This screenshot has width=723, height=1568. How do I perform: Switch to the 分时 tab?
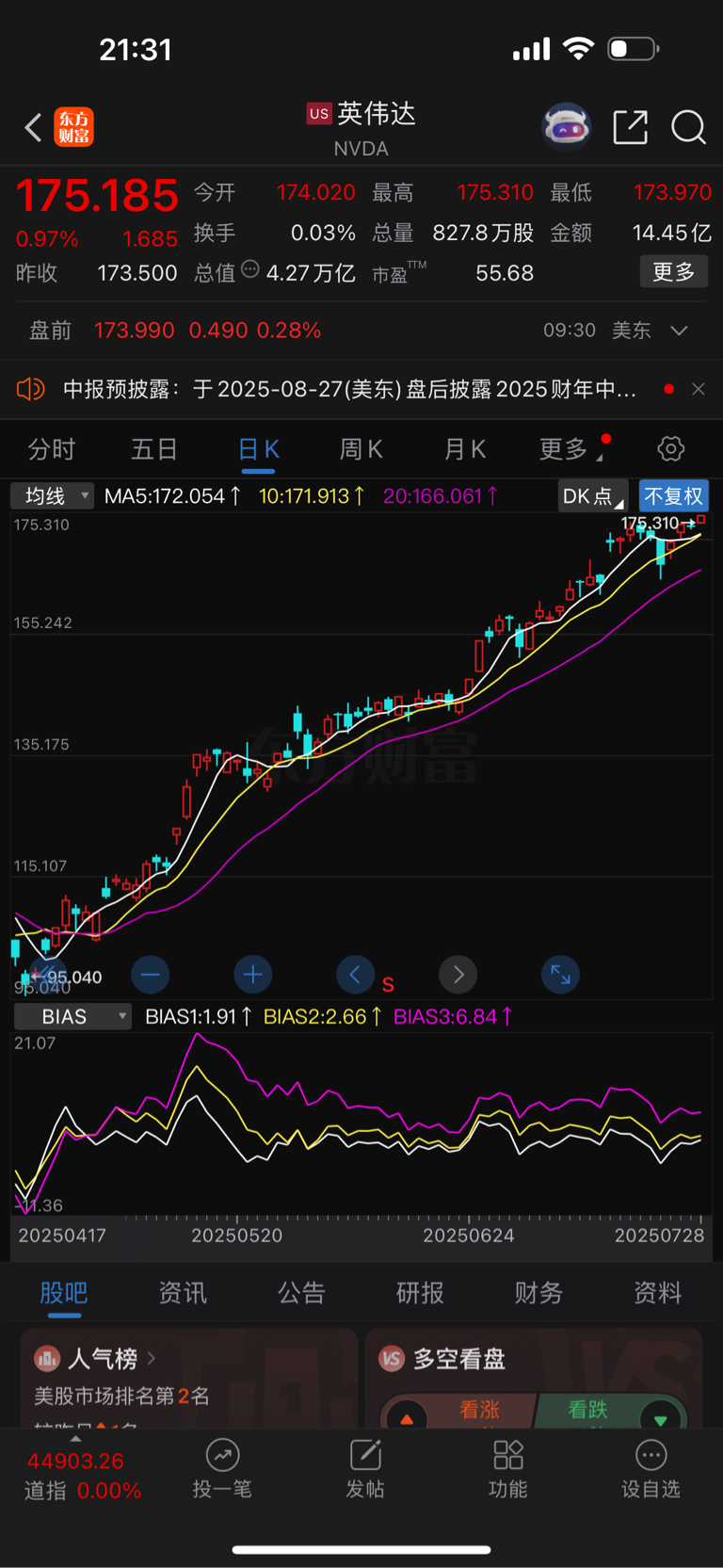click(51, 449)
